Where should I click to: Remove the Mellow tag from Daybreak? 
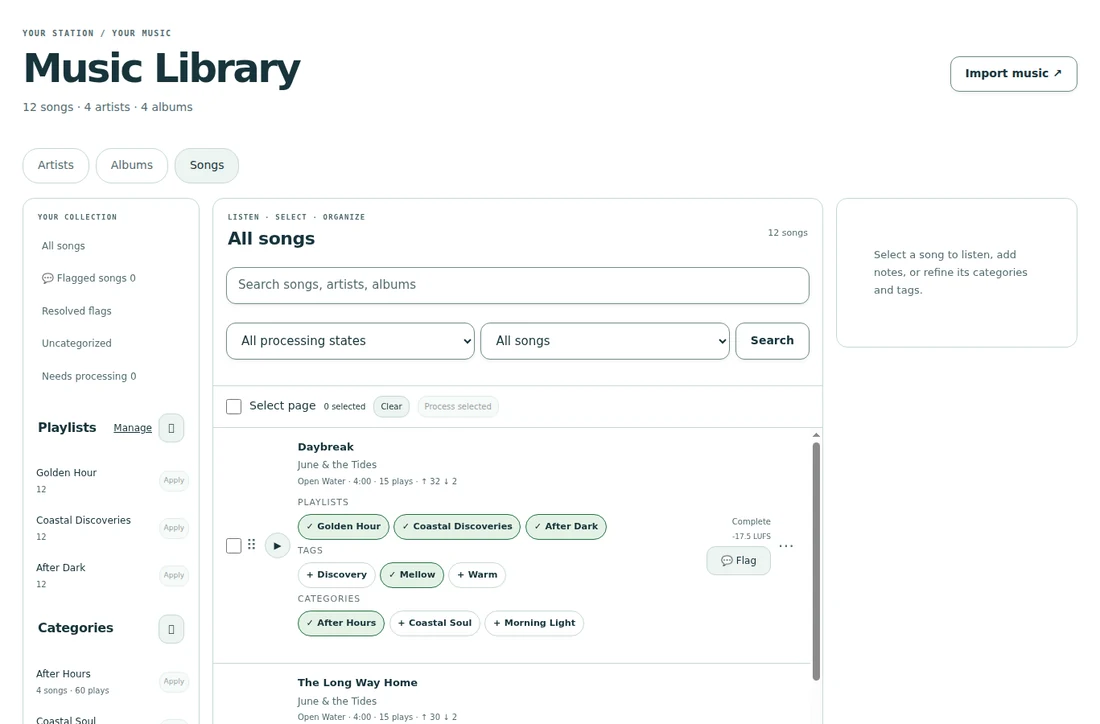pyautogui.click(x=412, y=575)
